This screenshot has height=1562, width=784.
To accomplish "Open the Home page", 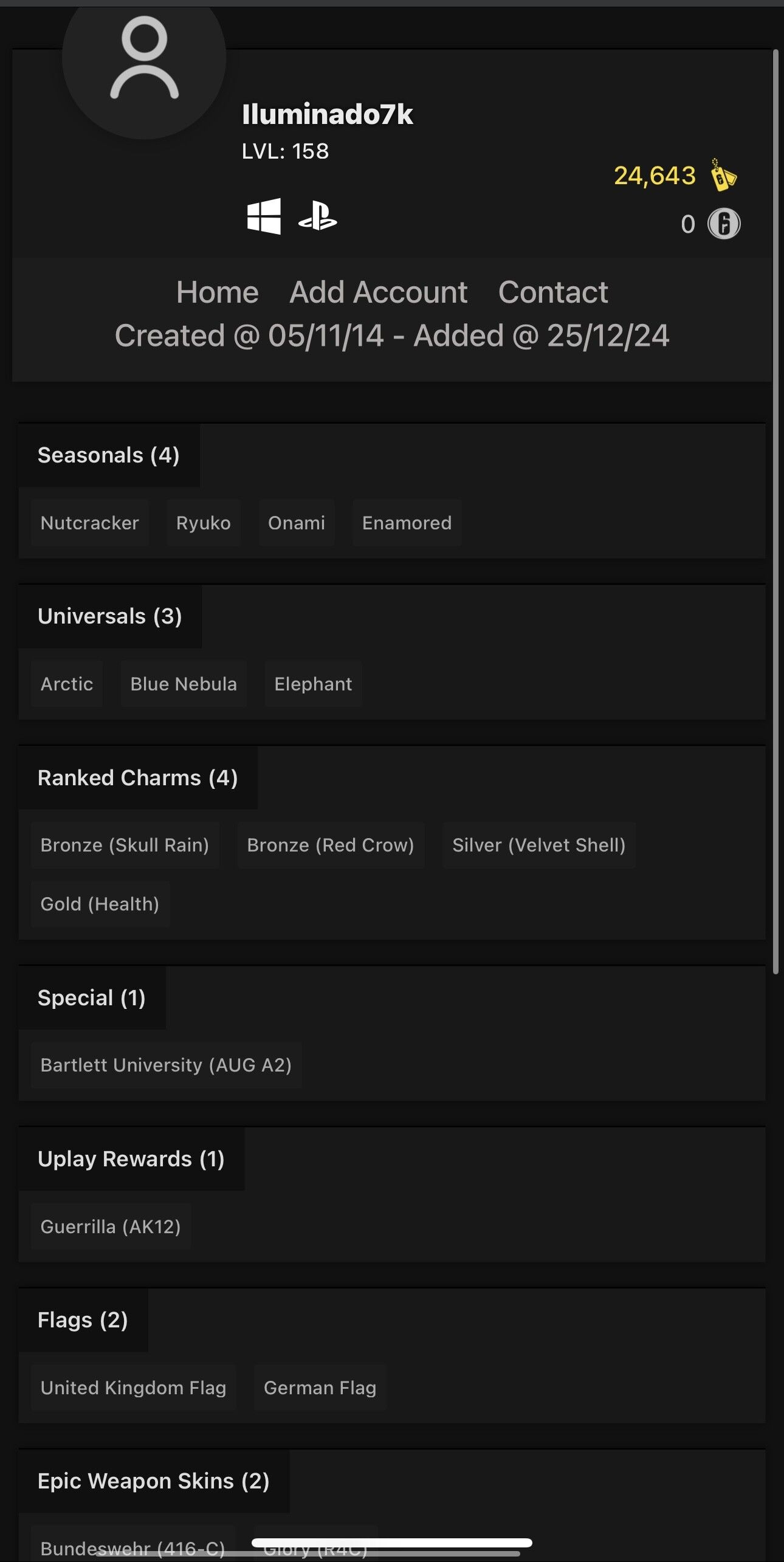I will coord(217,292).
